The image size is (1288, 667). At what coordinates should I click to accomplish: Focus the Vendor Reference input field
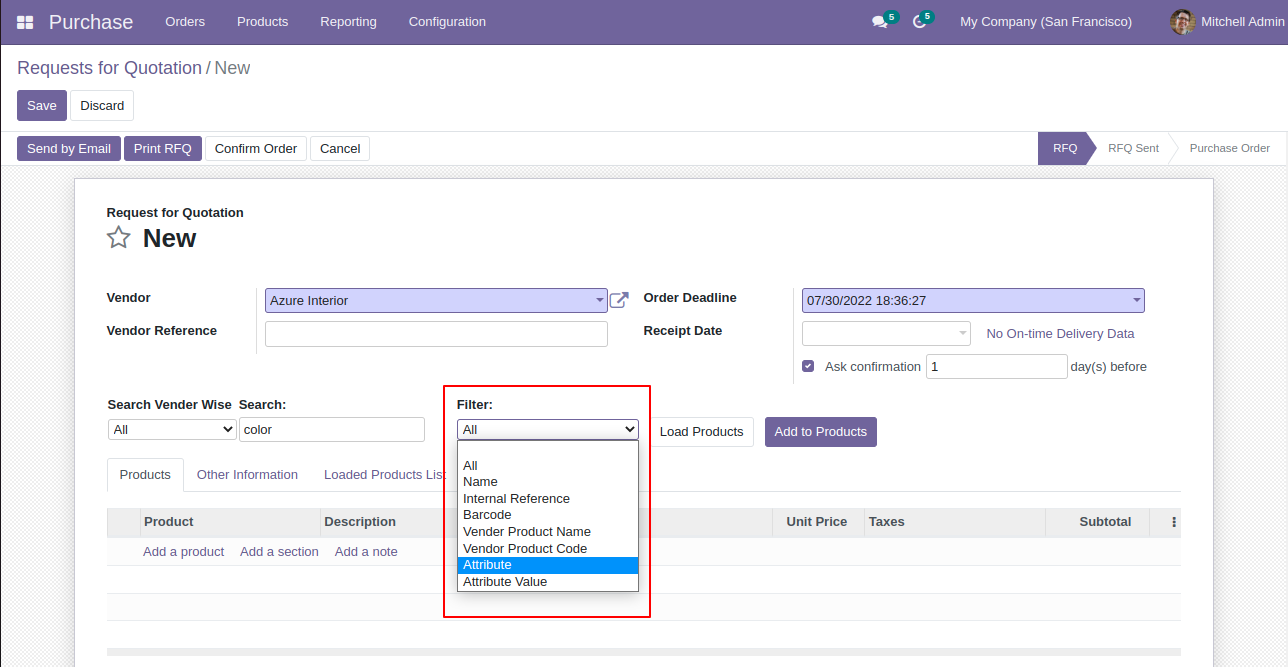[436, 334]
